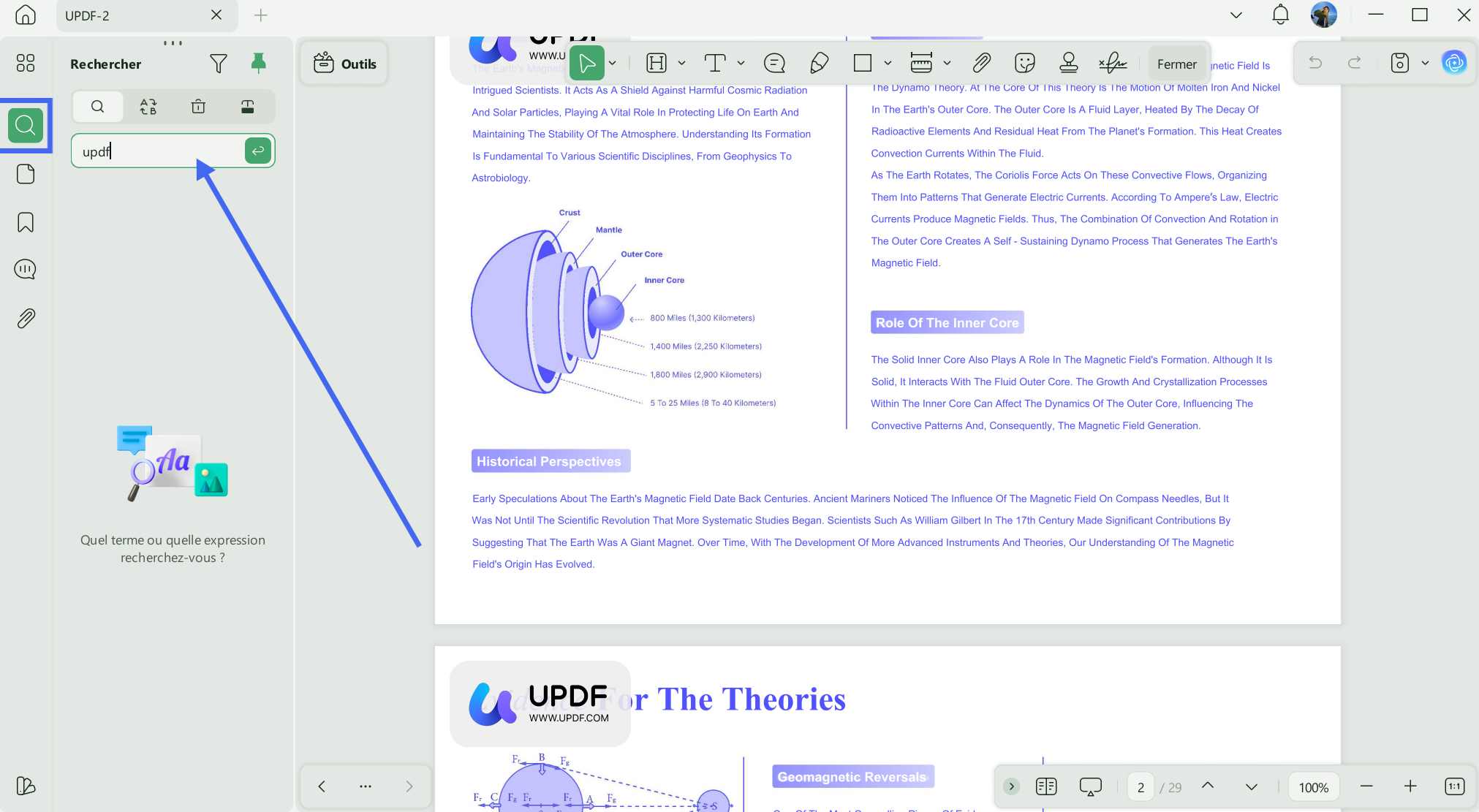
Task: Click the save icon
Action: [1399, 63]
